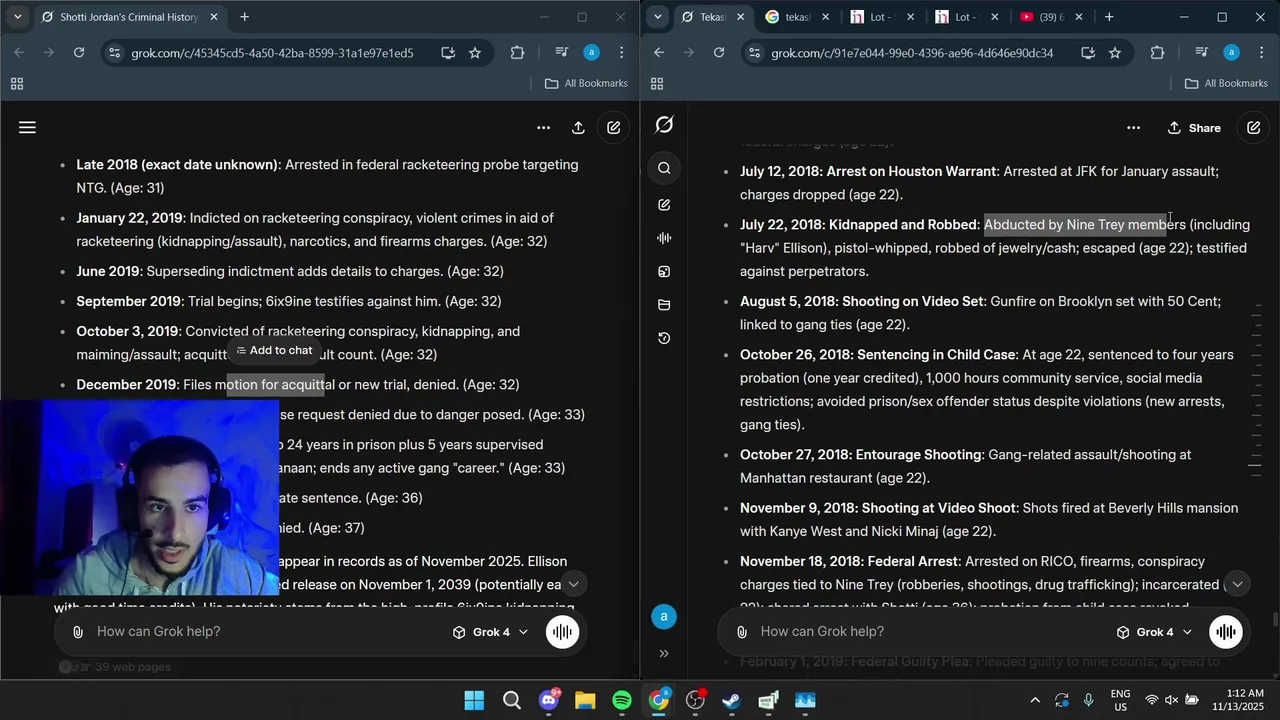This screenshot has height=720, width=1280.
Task: Open tab search dropdown in left browser
Action: point(17,17)
